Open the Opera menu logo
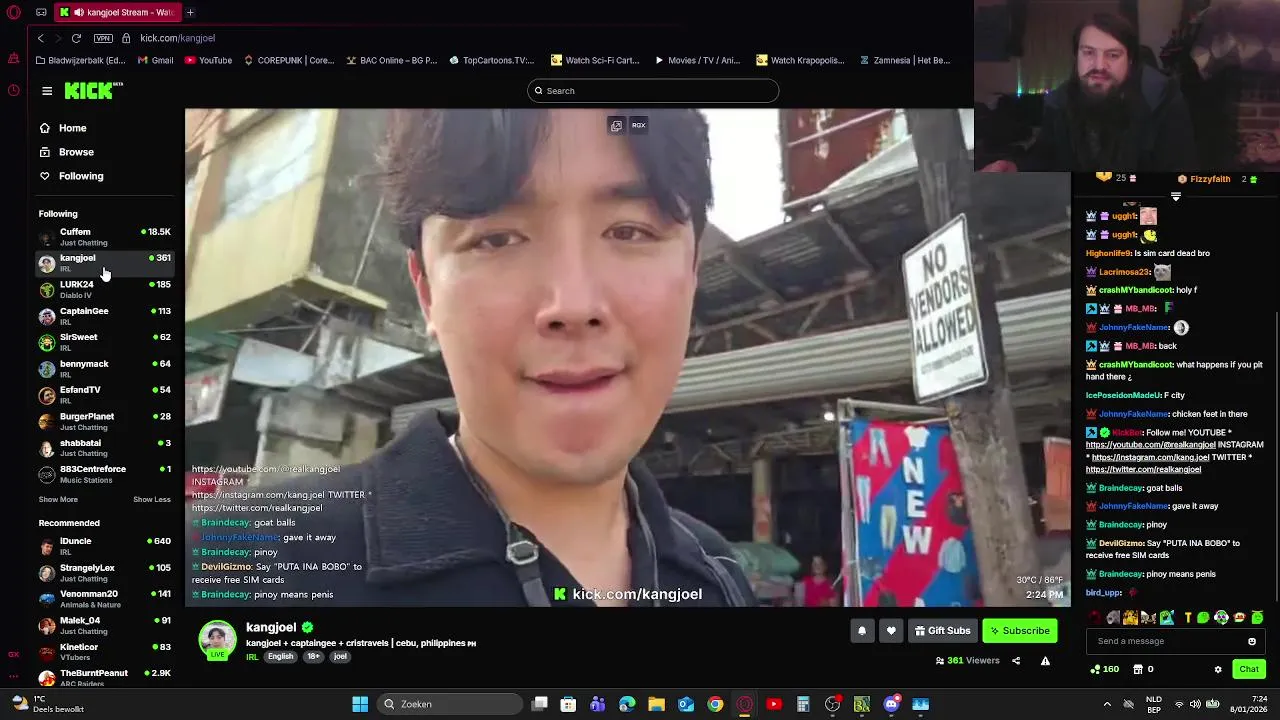1280x720 pixels. 13,13
